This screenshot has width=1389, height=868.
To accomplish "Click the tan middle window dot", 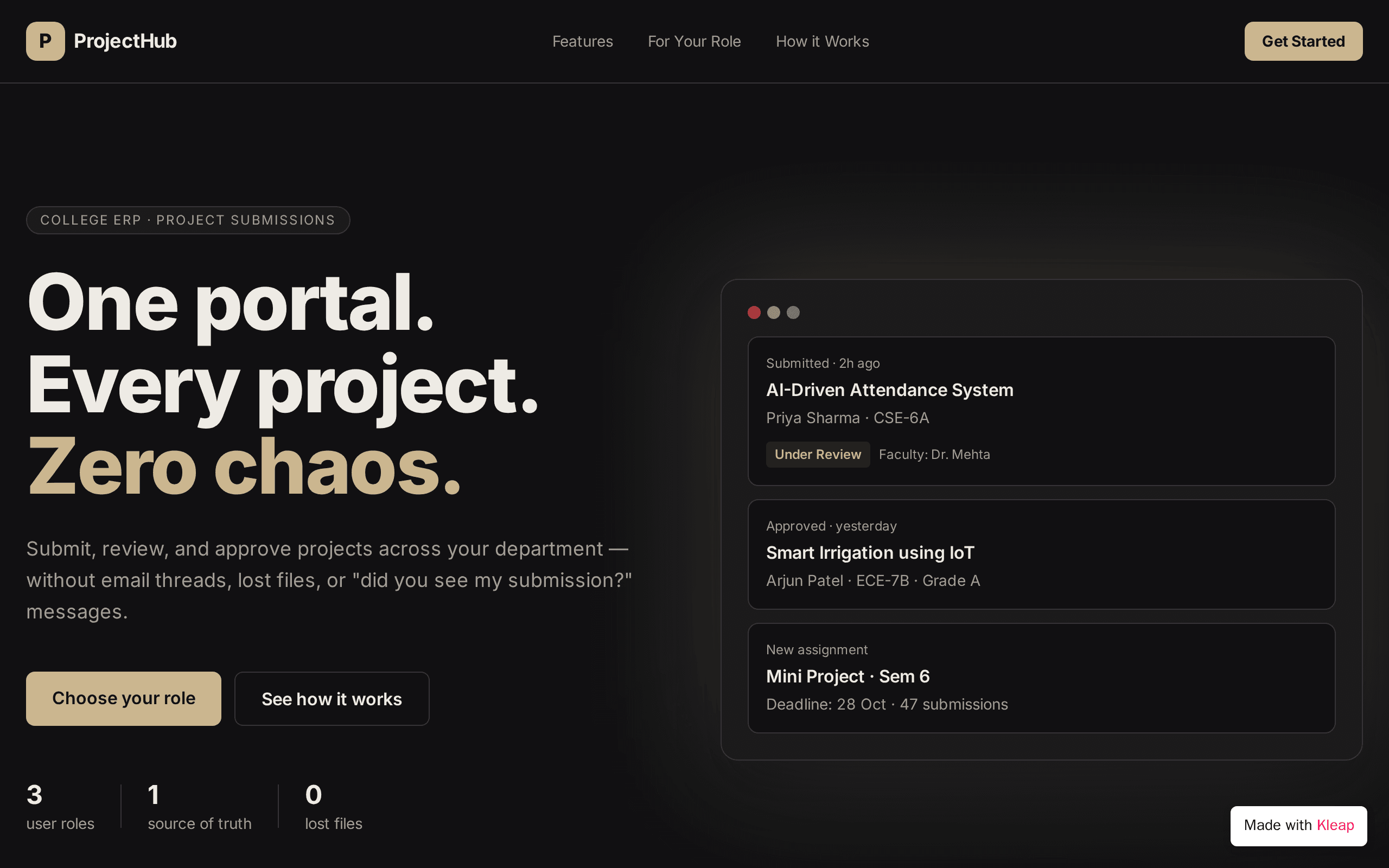I will (774, 312).
